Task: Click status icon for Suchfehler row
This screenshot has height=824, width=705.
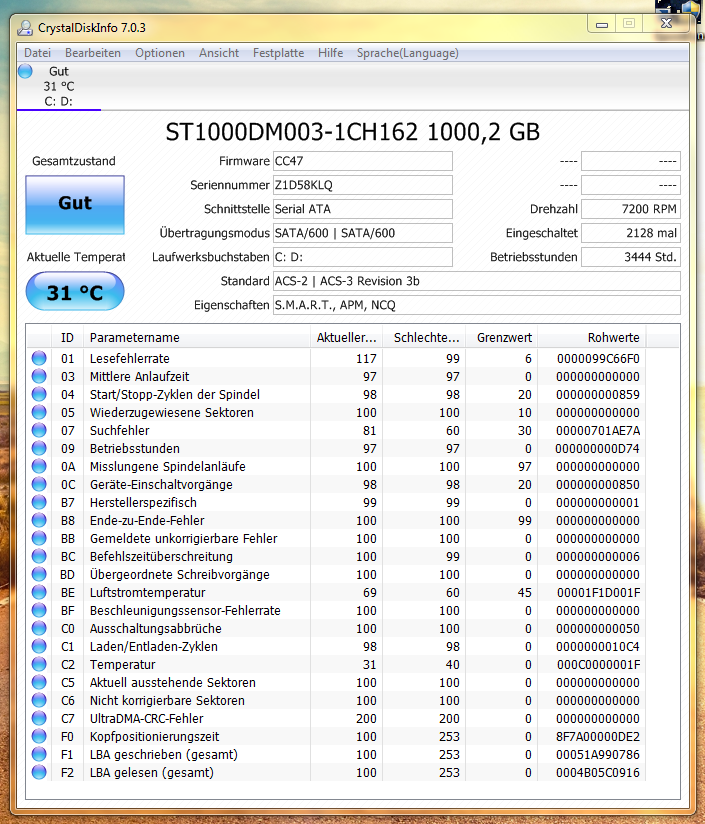Action: click(39, 430)
